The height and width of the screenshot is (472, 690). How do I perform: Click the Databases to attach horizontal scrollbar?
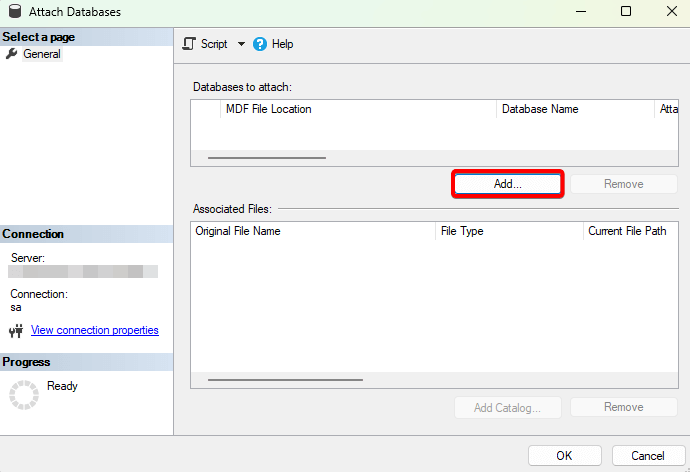pos(267,157)
